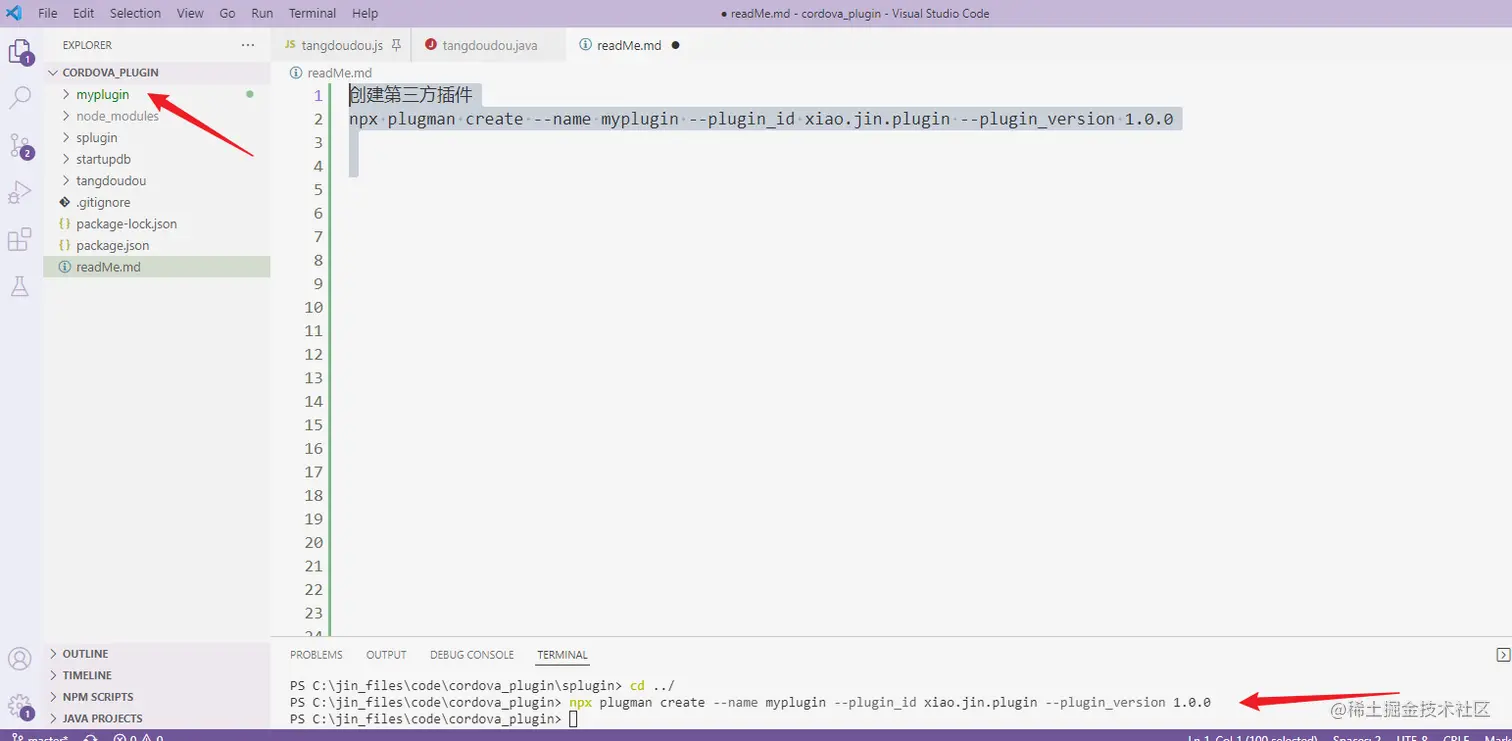Click editor line 1 text 创建第三方插件
This screenshot has width=1512, height=741.
(x=410, y=96)
